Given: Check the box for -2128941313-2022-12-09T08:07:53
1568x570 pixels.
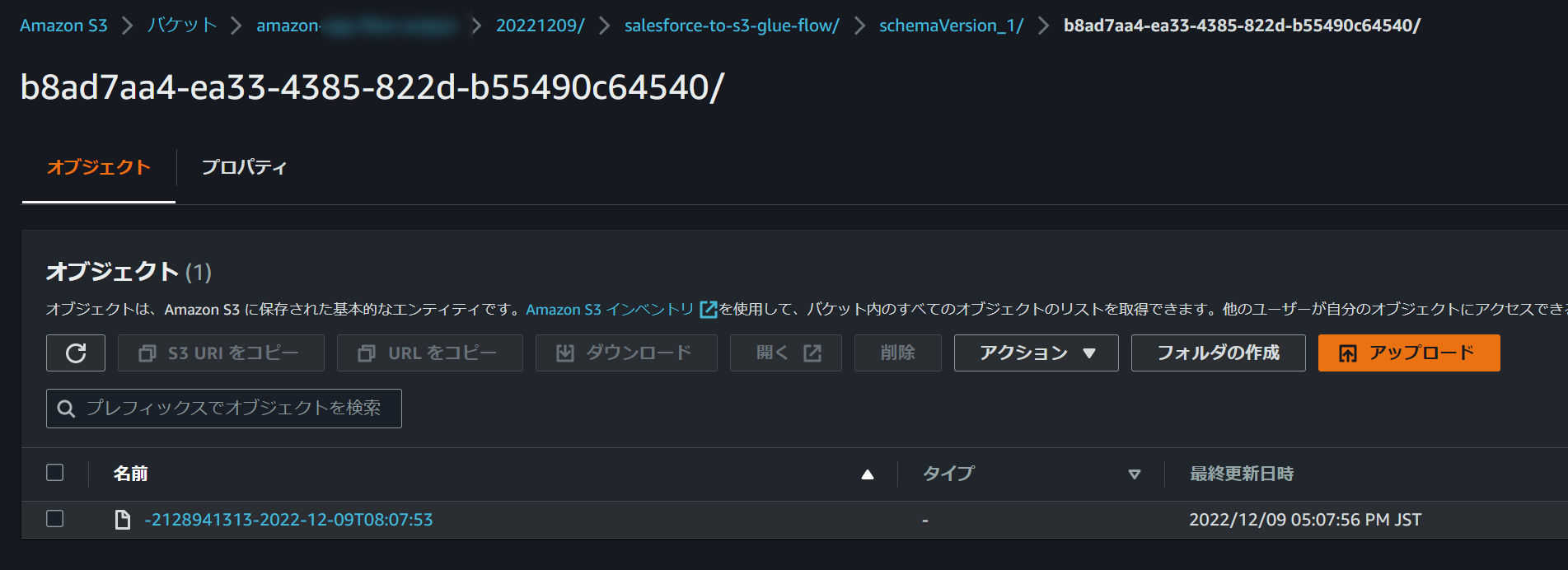Looking at the screenshot, I should pyautogui.click(x=55, y=519).
